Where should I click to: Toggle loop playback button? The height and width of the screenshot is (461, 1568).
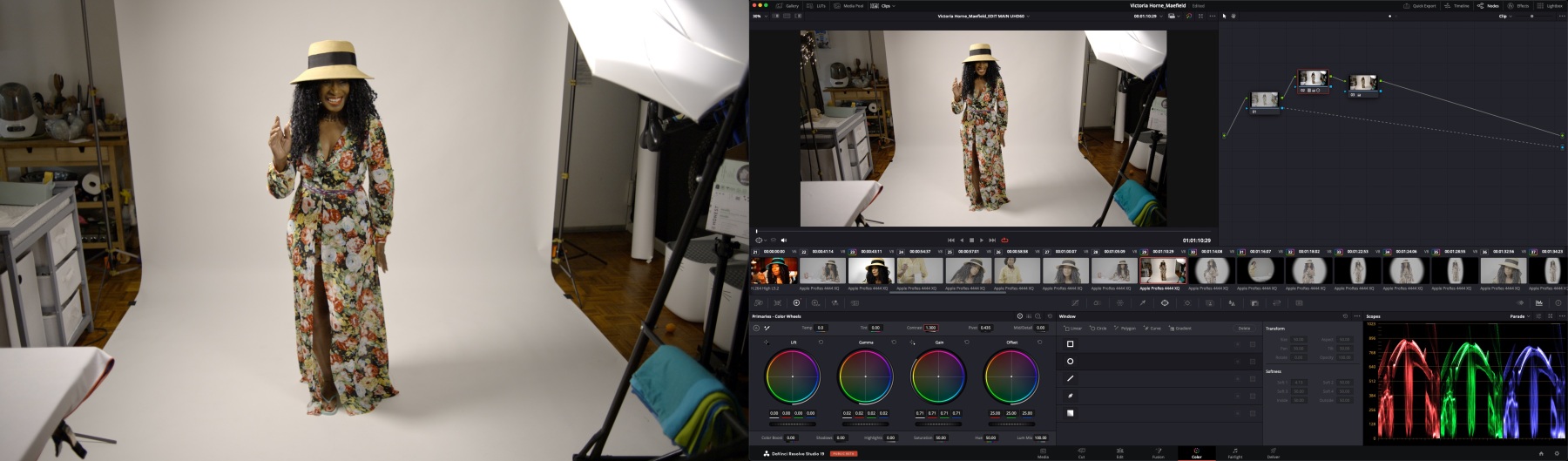click(x=1004, y=241)
